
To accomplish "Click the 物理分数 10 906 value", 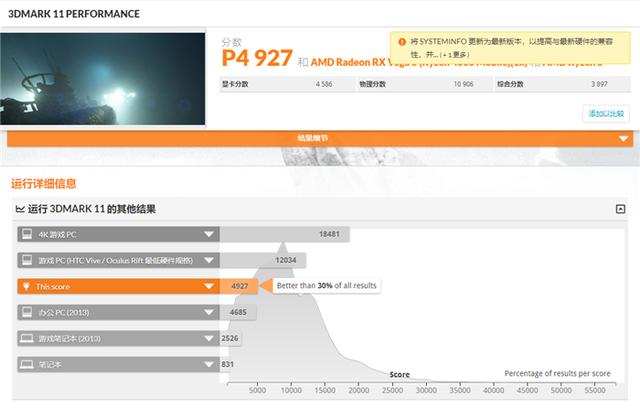I will pyautogui.click(x=463, y=84).
